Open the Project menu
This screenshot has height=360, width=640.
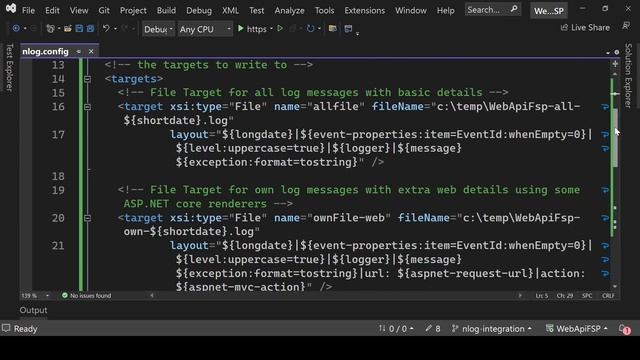click(133, 10)
